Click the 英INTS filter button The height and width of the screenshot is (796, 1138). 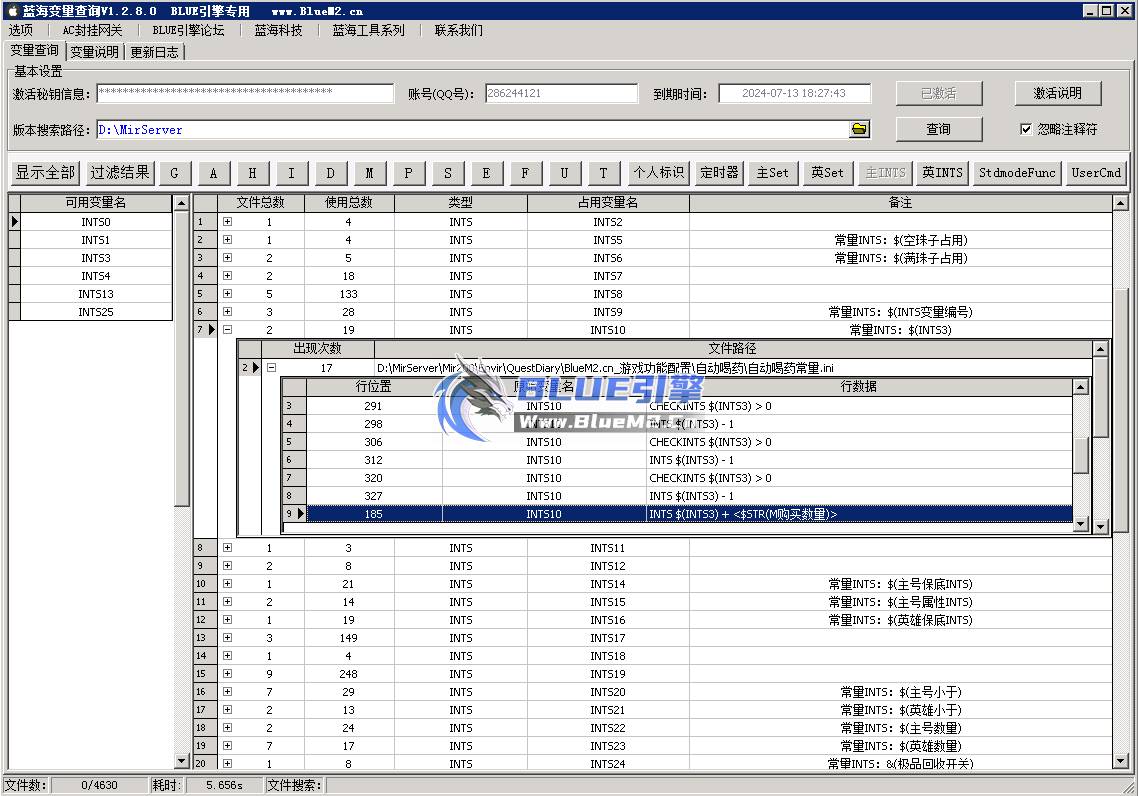pyautogui.click(x=942, y=173)
